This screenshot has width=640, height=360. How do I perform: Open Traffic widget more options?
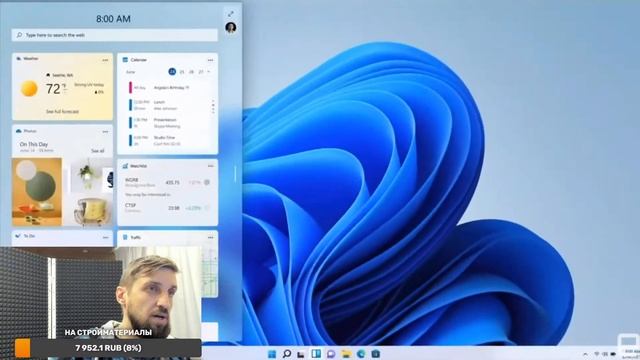coord(210,238)
